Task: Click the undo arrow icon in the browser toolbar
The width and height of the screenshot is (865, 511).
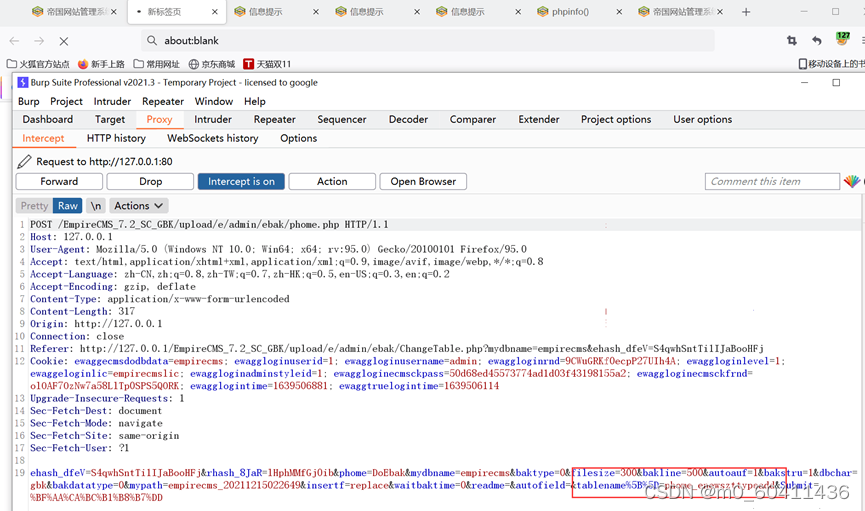Action: point(817,40)
